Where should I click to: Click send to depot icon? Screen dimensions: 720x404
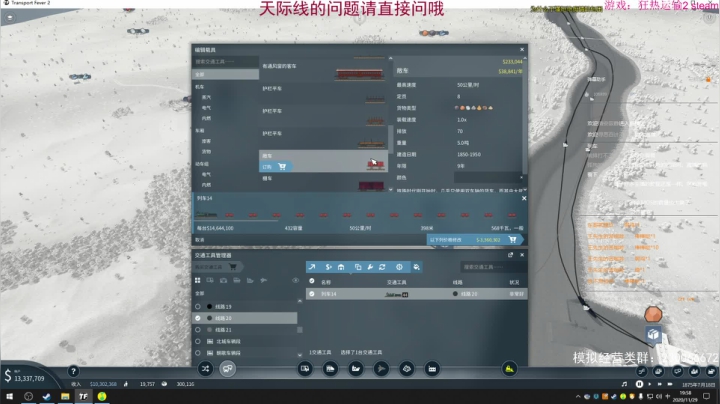[x=341, y=267]
